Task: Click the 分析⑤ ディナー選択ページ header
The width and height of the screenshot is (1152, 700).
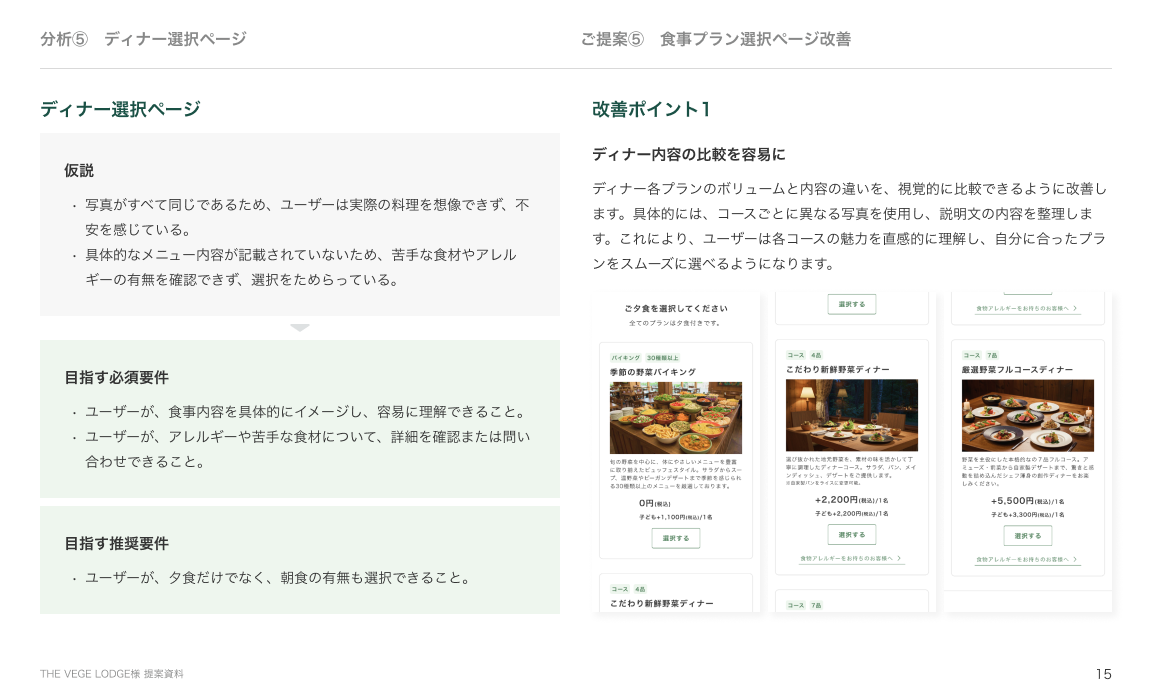Action: tap(143, 39)
